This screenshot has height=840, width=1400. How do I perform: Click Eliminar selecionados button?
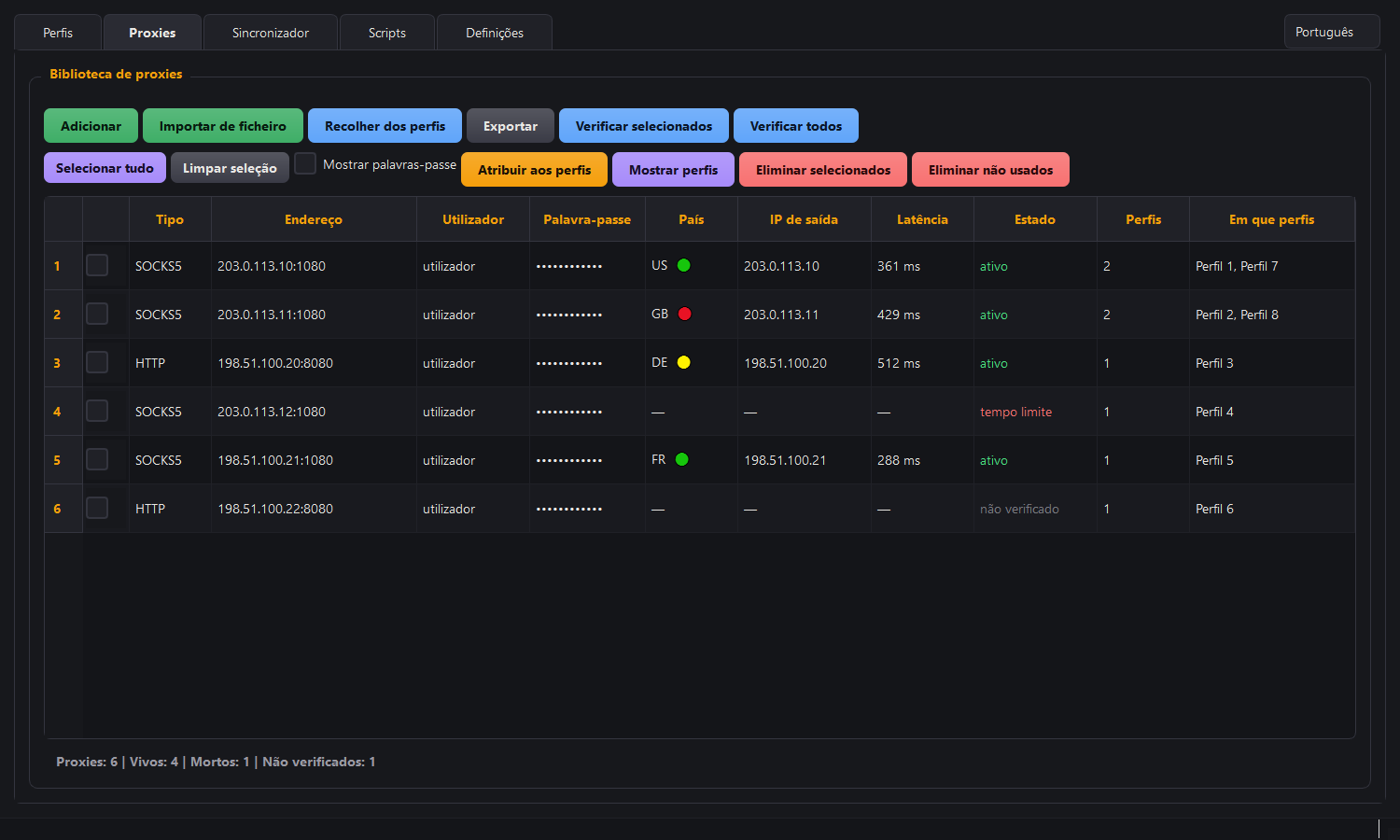(x=823, y=170)
